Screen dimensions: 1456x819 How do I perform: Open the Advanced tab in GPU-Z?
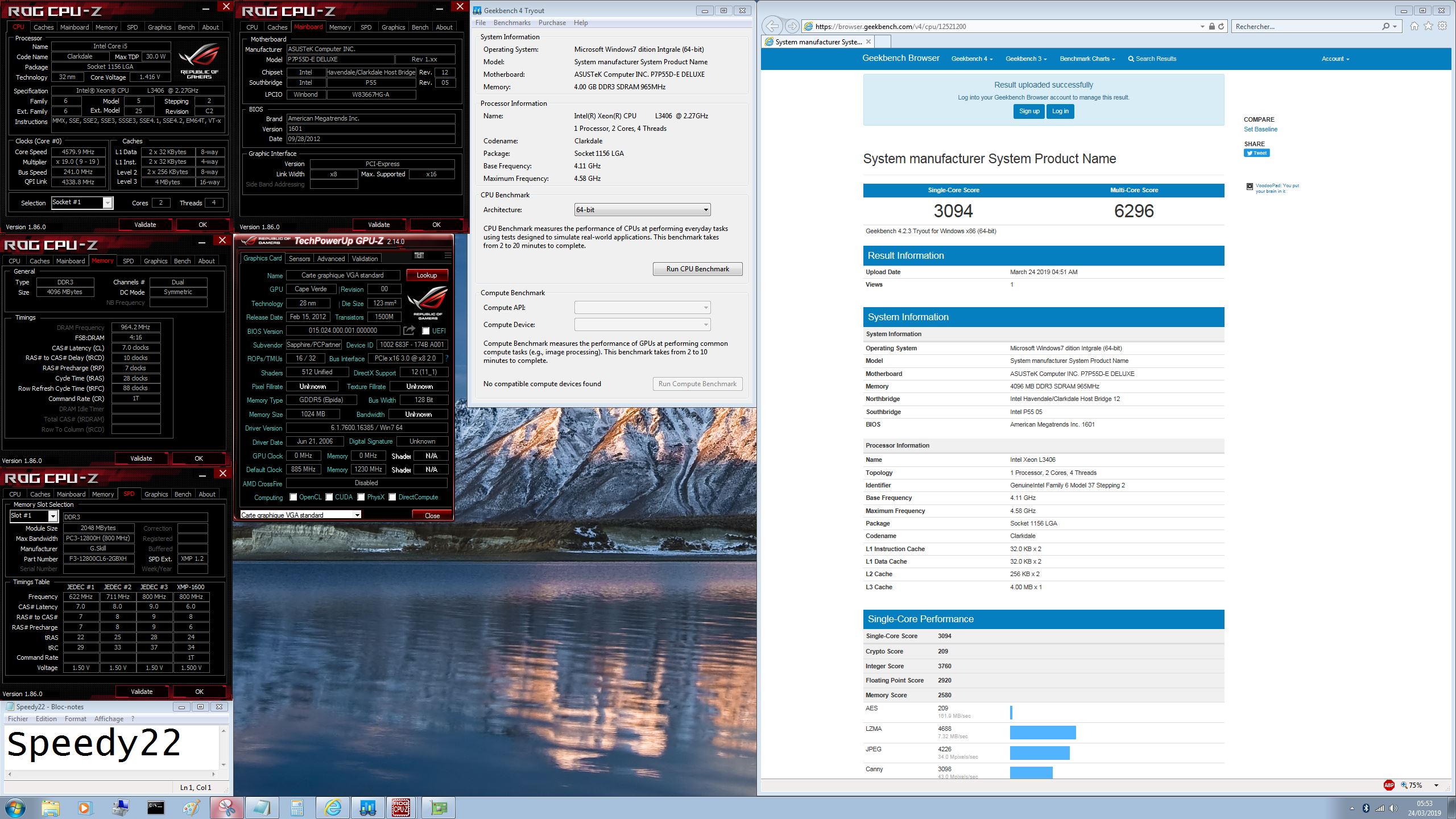tap(331, 258)
